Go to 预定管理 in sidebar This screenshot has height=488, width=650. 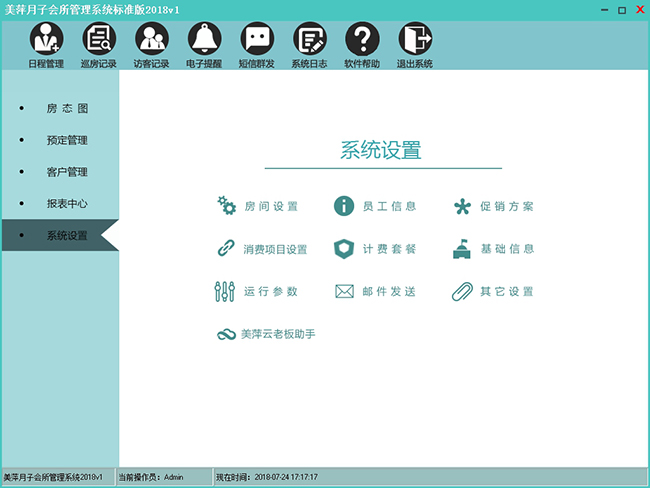[x=67, y=140]
